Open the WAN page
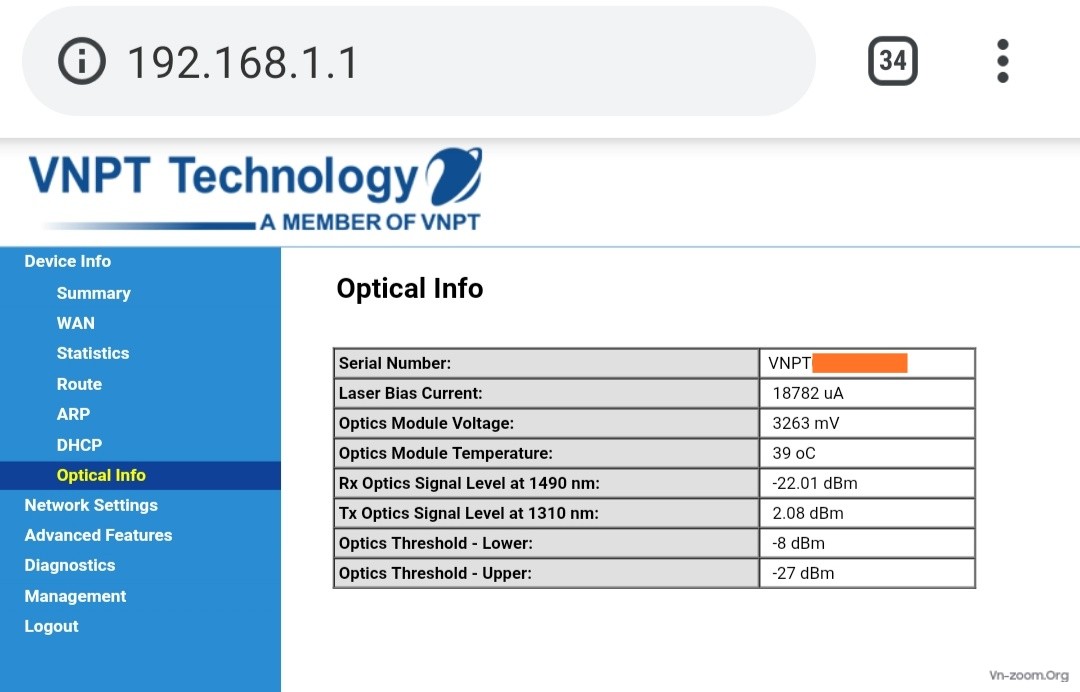This screenshot has height=692, width=1080. 76,324
